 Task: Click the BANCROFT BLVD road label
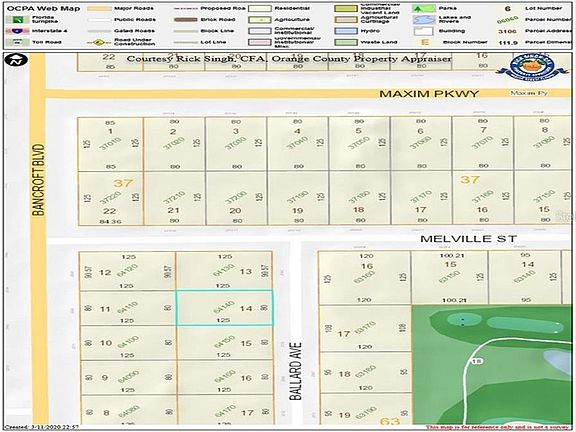point(38,180)
